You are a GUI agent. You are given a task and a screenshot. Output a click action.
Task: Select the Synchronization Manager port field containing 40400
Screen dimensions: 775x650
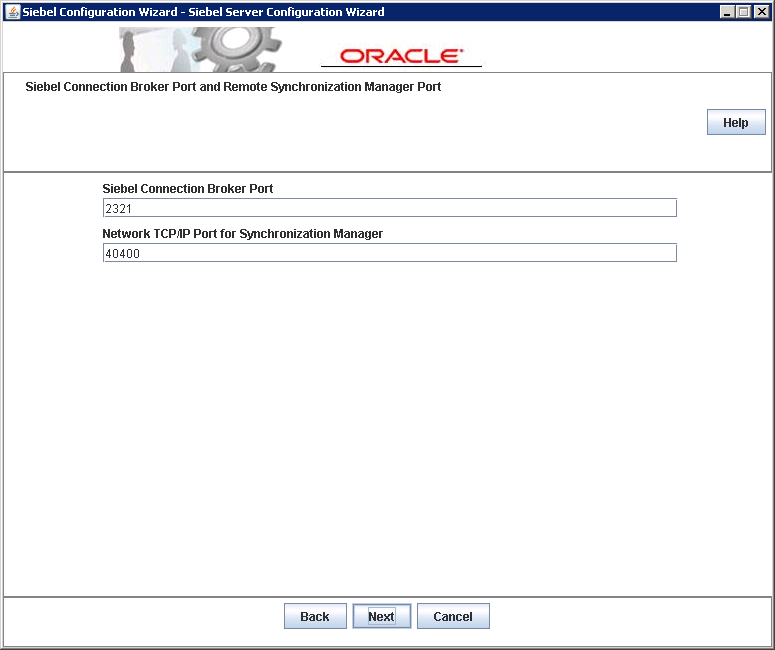389,253
